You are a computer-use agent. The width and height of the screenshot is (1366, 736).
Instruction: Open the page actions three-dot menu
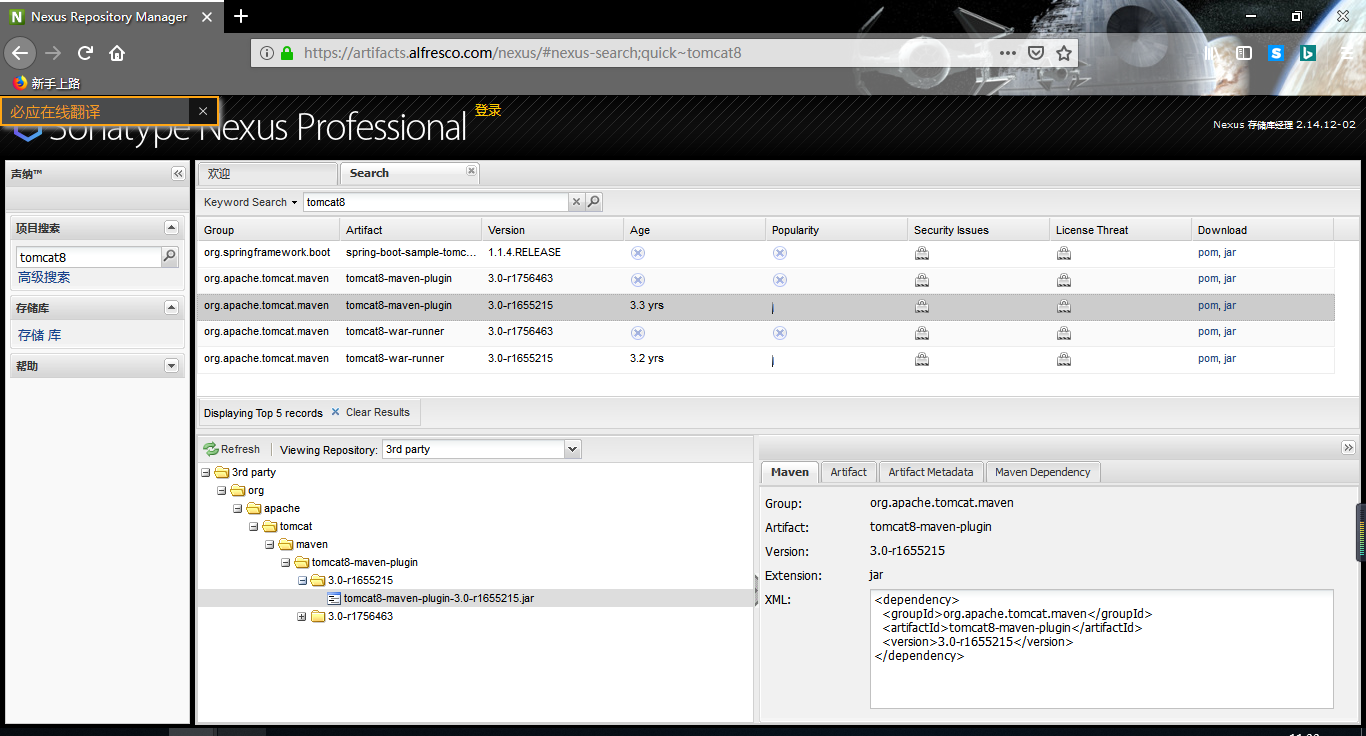[1008, 53]
